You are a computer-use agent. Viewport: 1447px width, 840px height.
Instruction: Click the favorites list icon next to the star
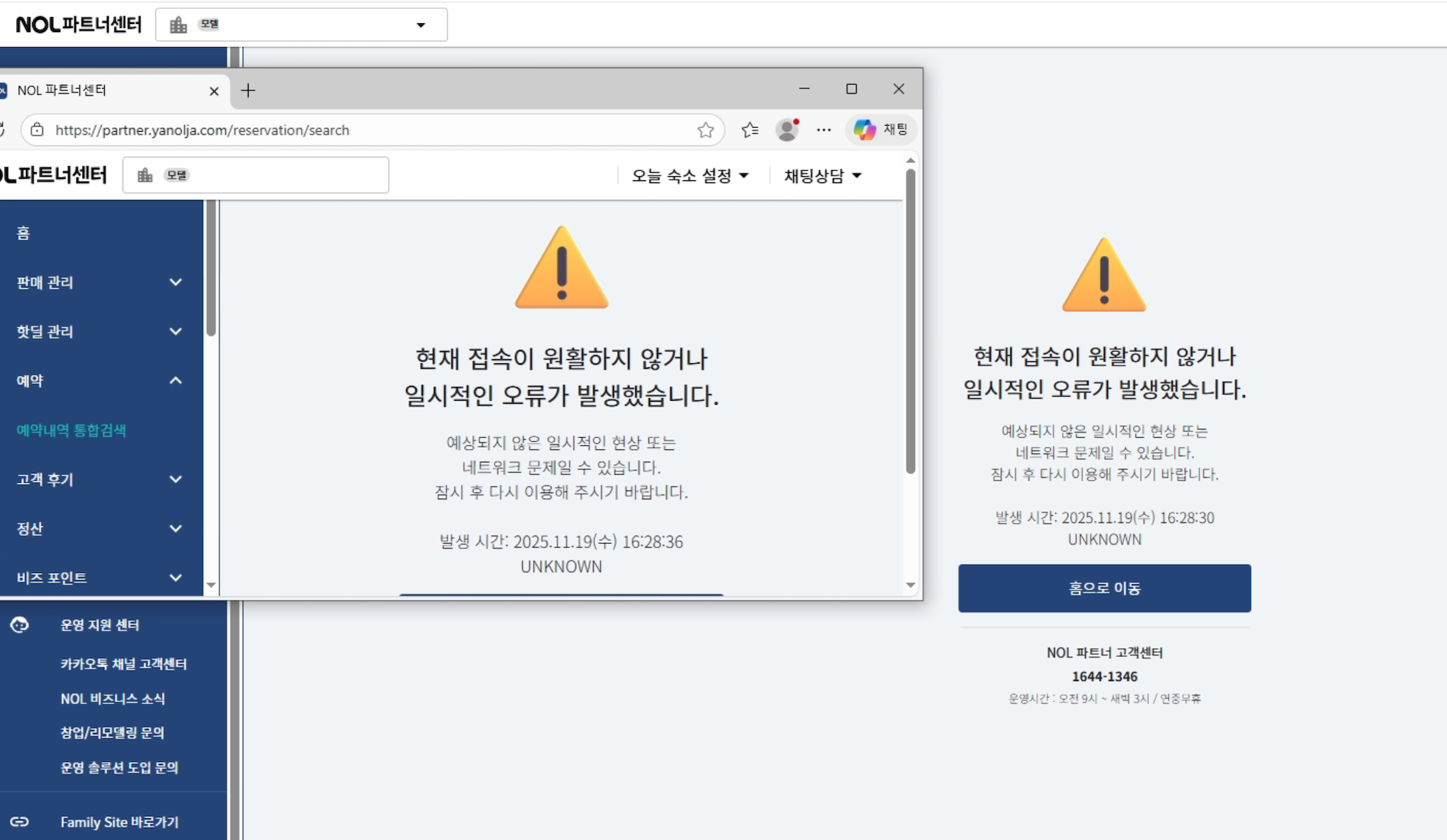pos(749,130)
